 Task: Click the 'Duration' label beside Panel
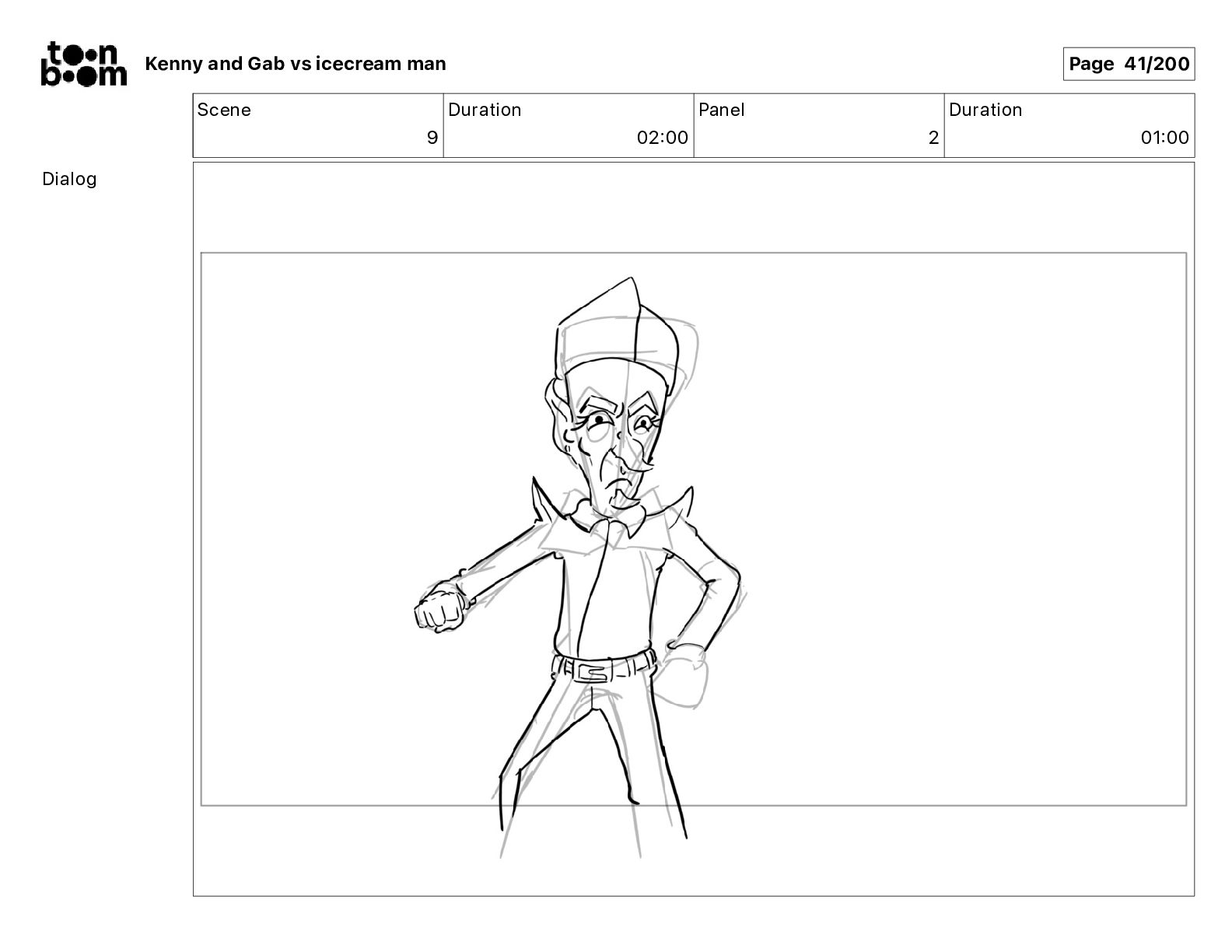pos(985,110)
